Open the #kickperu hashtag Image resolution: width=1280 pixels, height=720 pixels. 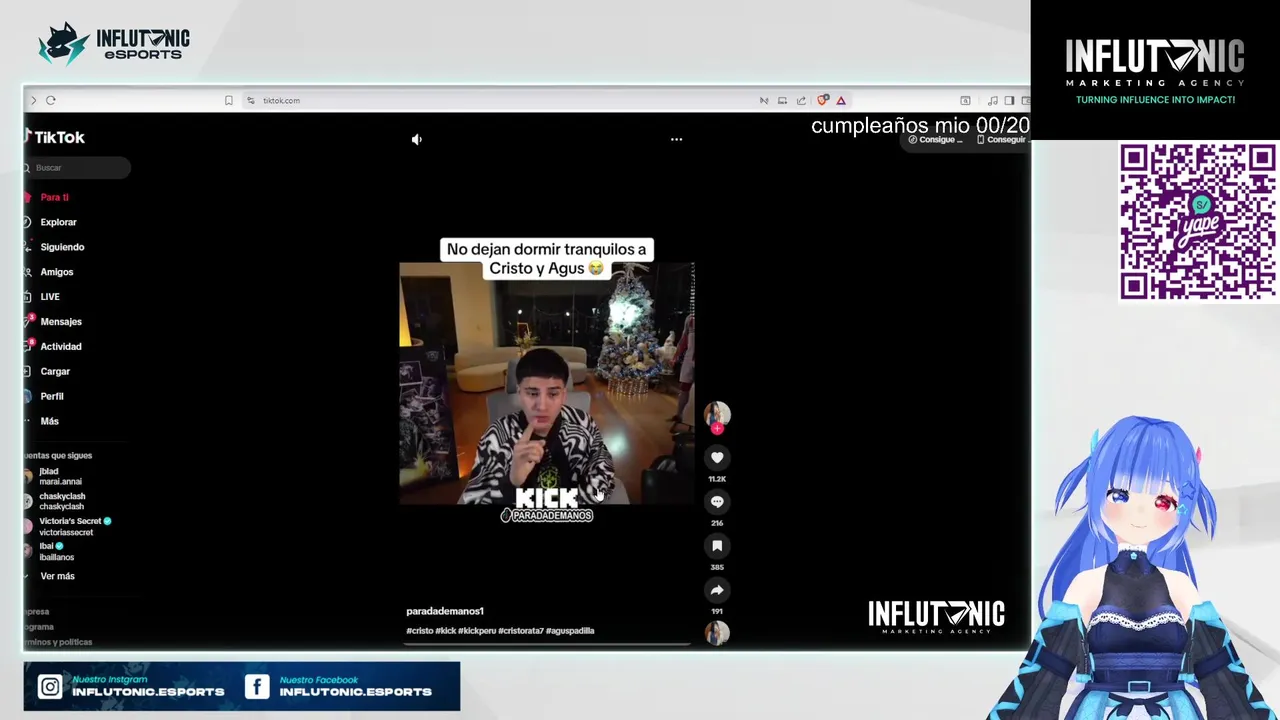click(x=477, y=631)
